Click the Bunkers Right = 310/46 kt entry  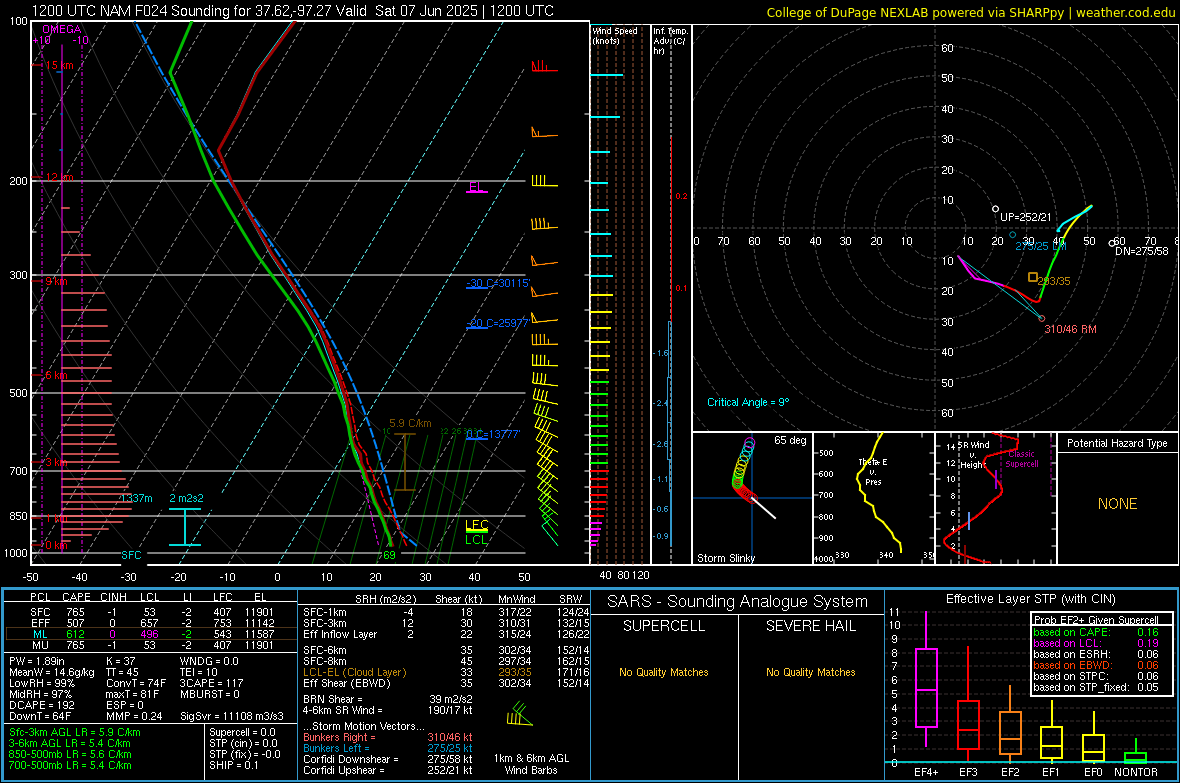(x=388, y=738)
